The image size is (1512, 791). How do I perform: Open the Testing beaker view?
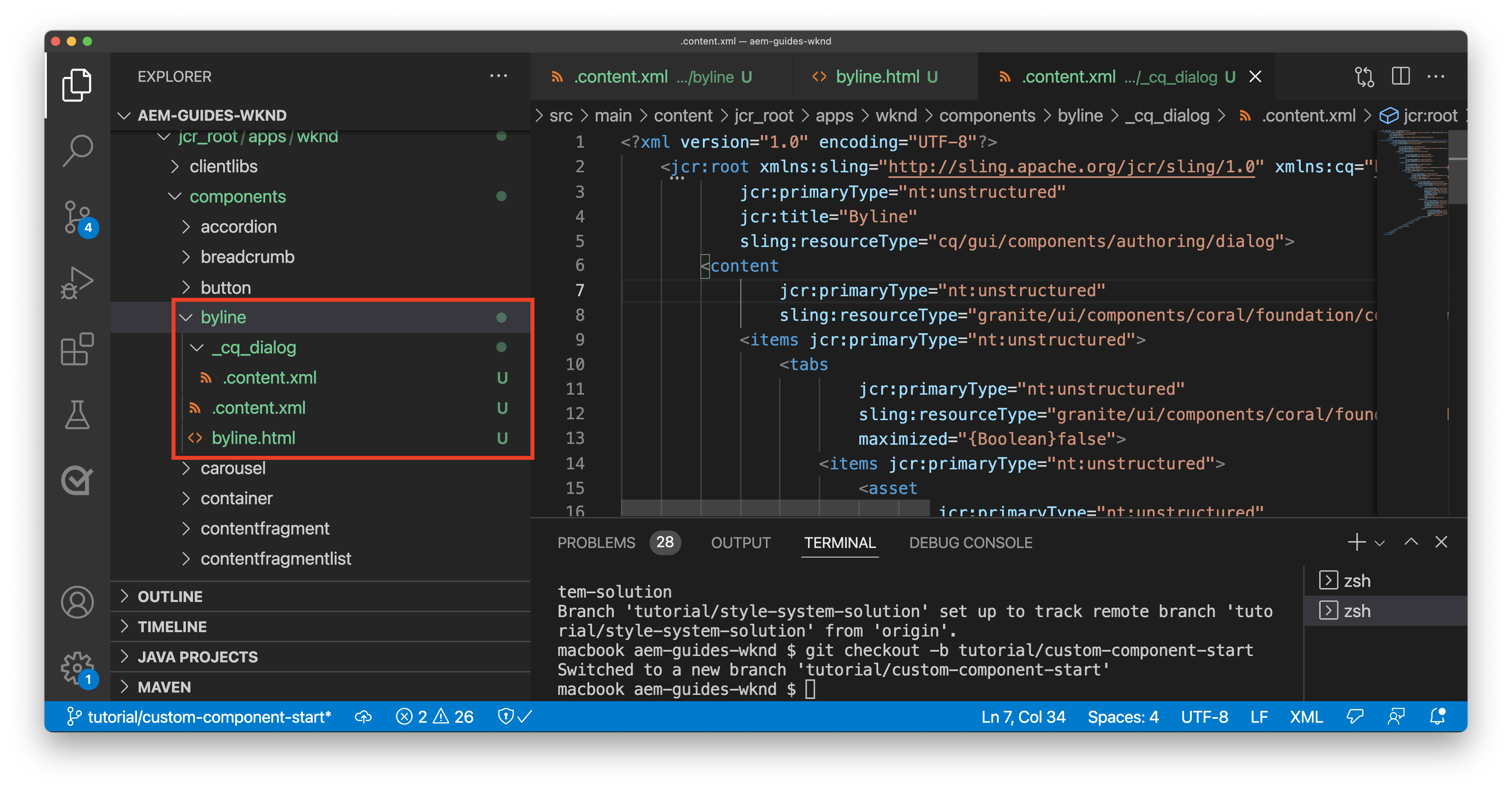coord(77,415)
